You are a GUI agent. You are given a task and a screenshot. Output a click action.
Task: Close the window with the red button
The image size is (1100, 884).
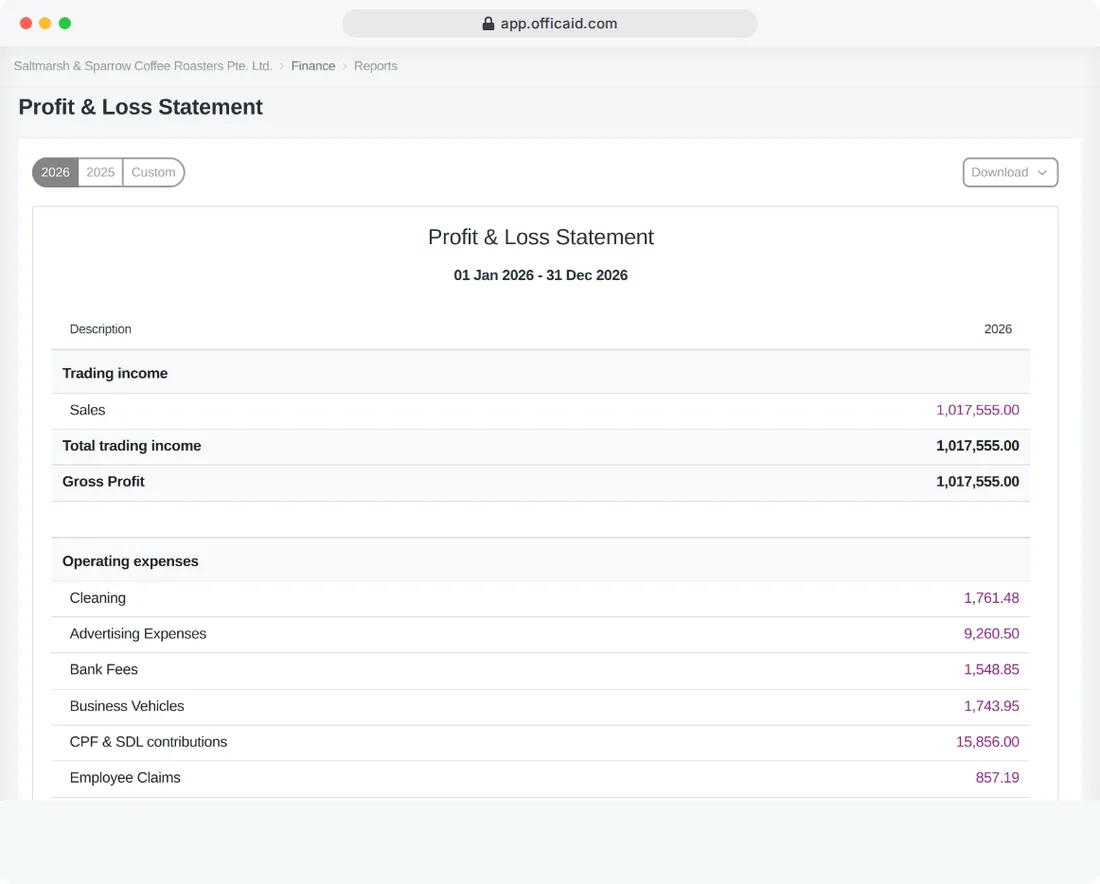click(26, 24)
